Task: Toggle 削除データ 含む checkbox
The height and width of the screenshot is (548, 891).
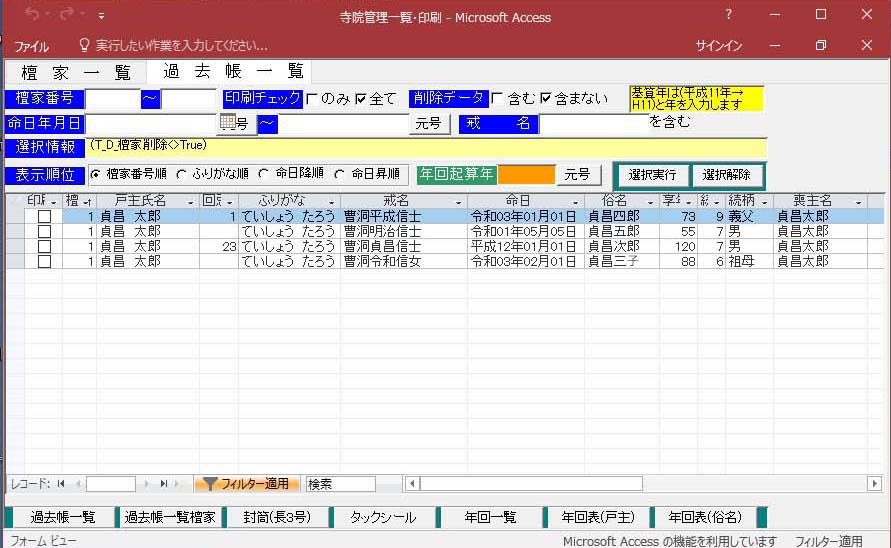Action: pyautogui.click(x=496, y=98)
